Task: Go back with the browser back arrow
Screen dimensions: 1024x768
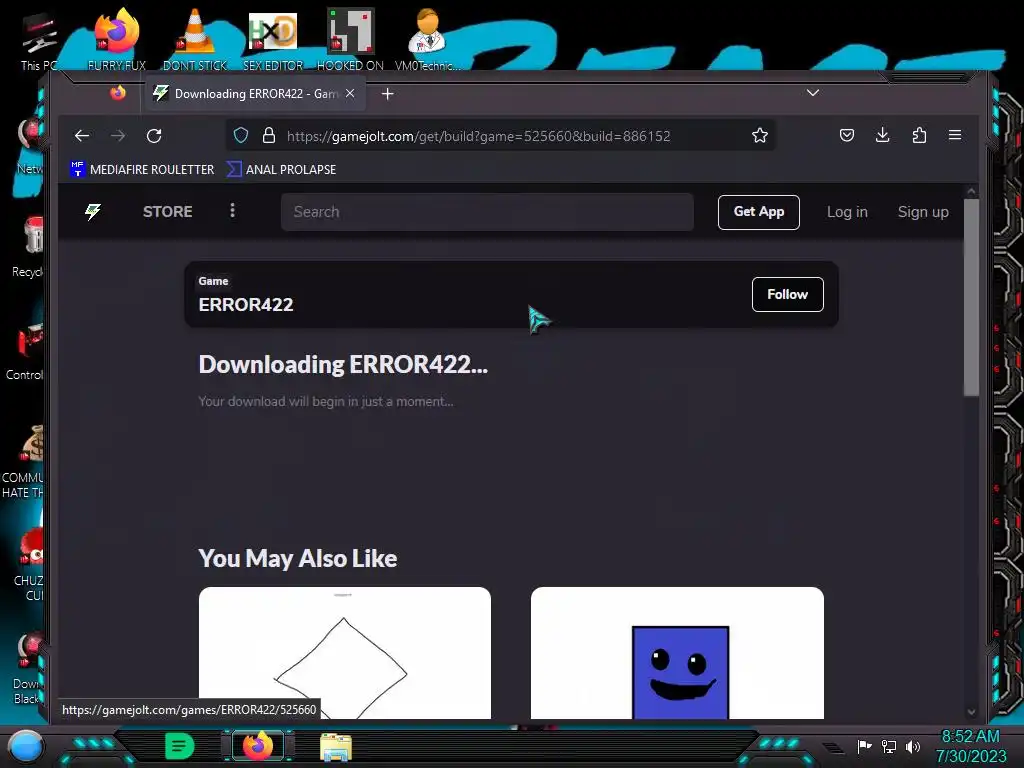Action: coord(82,136)
